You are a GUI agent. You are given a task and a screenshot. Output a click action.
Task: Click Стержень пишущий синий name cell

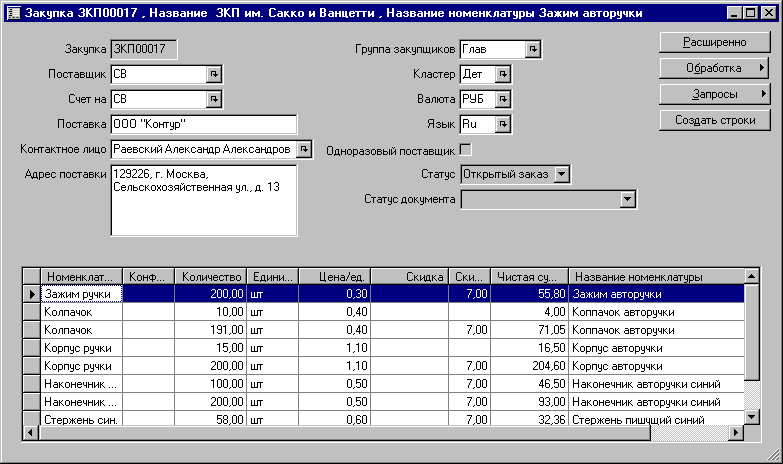point(656,419)
